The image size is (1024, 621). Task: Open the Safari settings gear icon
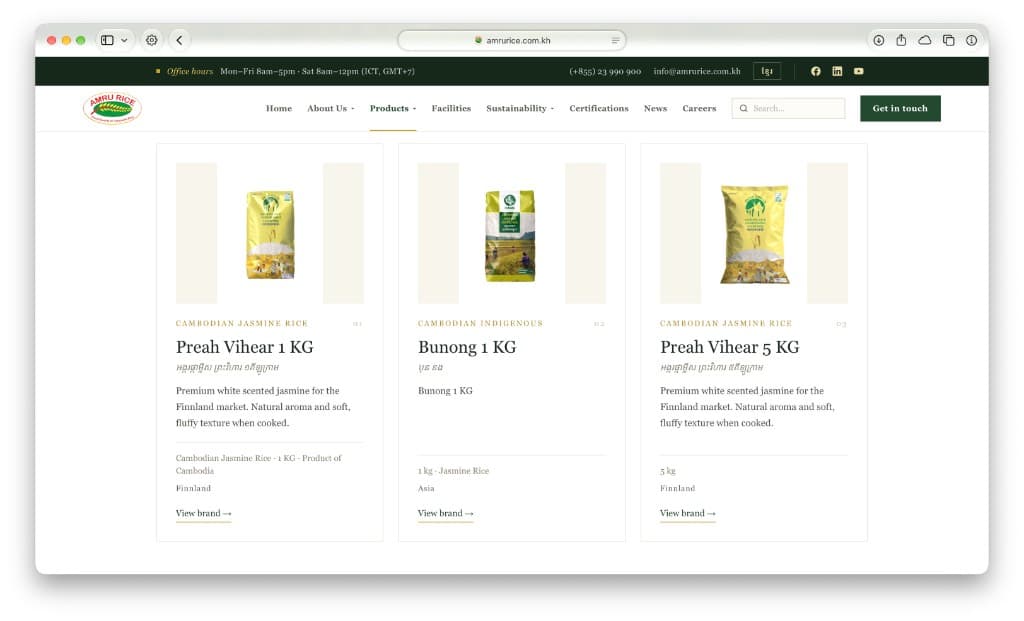pyautogui.click(x=152, y=40)
